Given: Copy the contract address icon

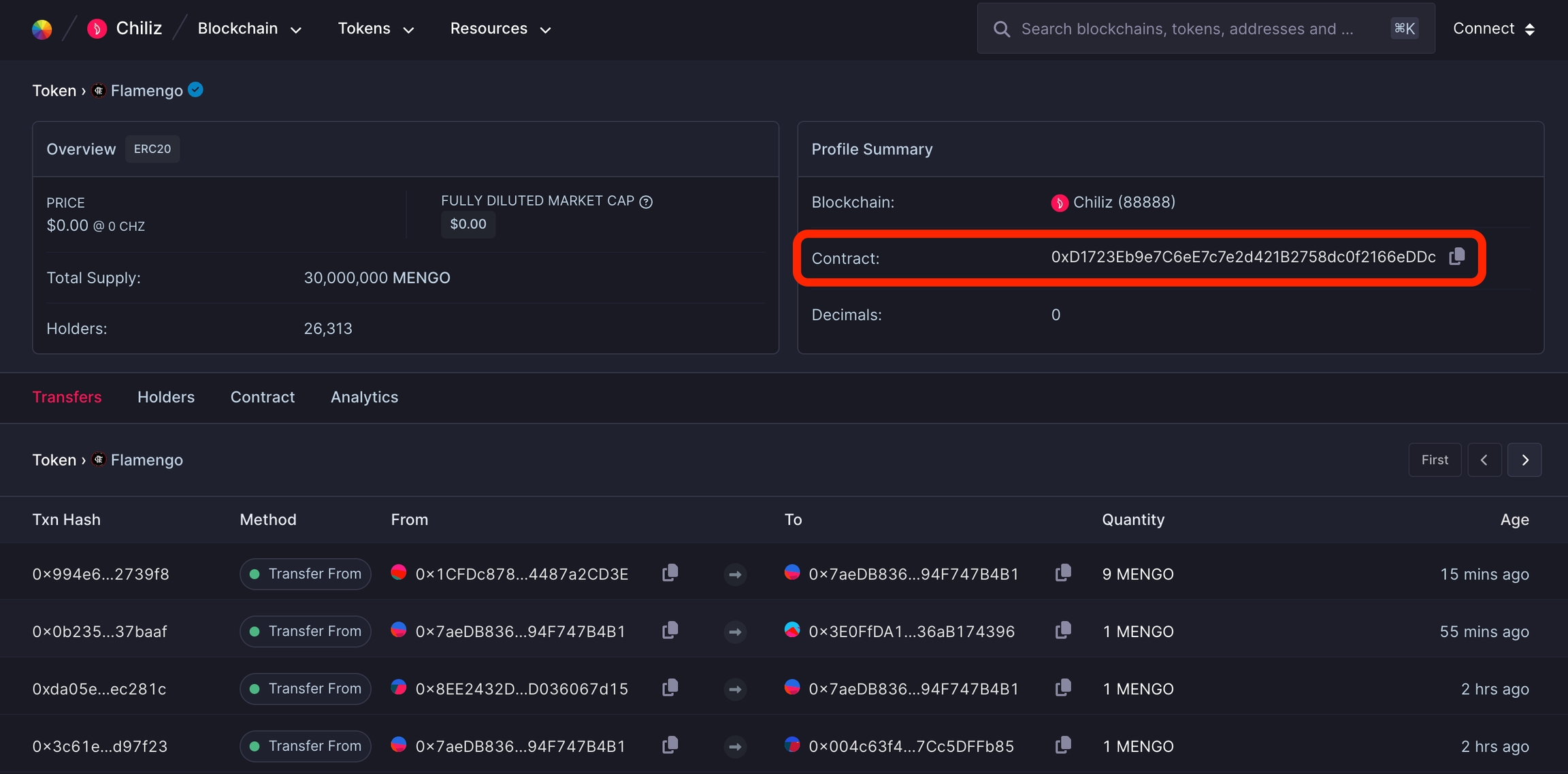Looking at the screenshot, I should (x=1456, y=257).
